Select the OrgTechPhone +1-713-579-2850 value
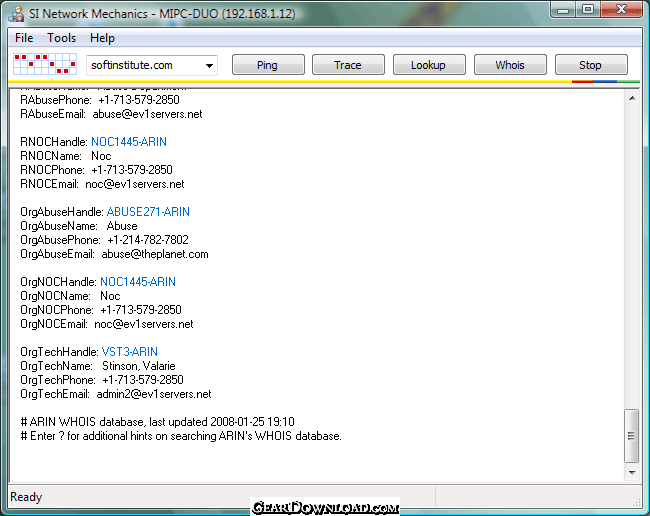 click(143, 380)
